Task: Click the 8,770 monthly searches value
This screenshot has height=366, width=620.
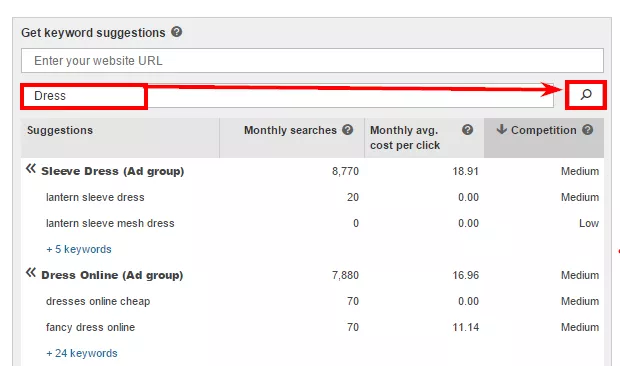Action: (345, 172)
